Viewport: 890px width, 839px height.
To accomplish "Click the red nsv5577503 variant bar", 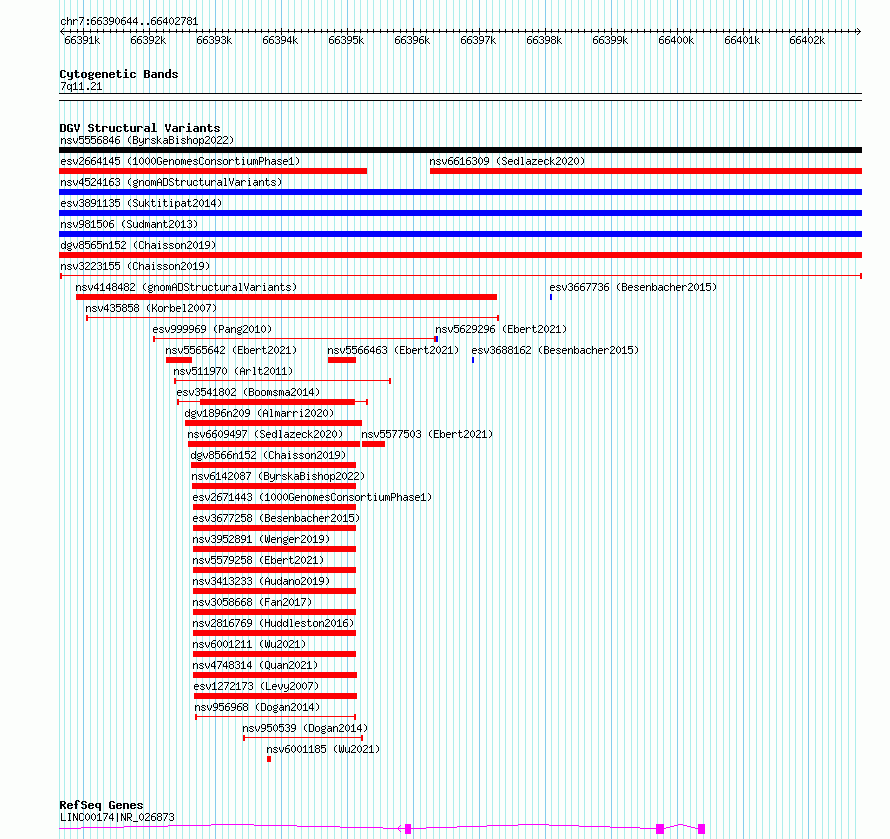I will coord(373,444).
